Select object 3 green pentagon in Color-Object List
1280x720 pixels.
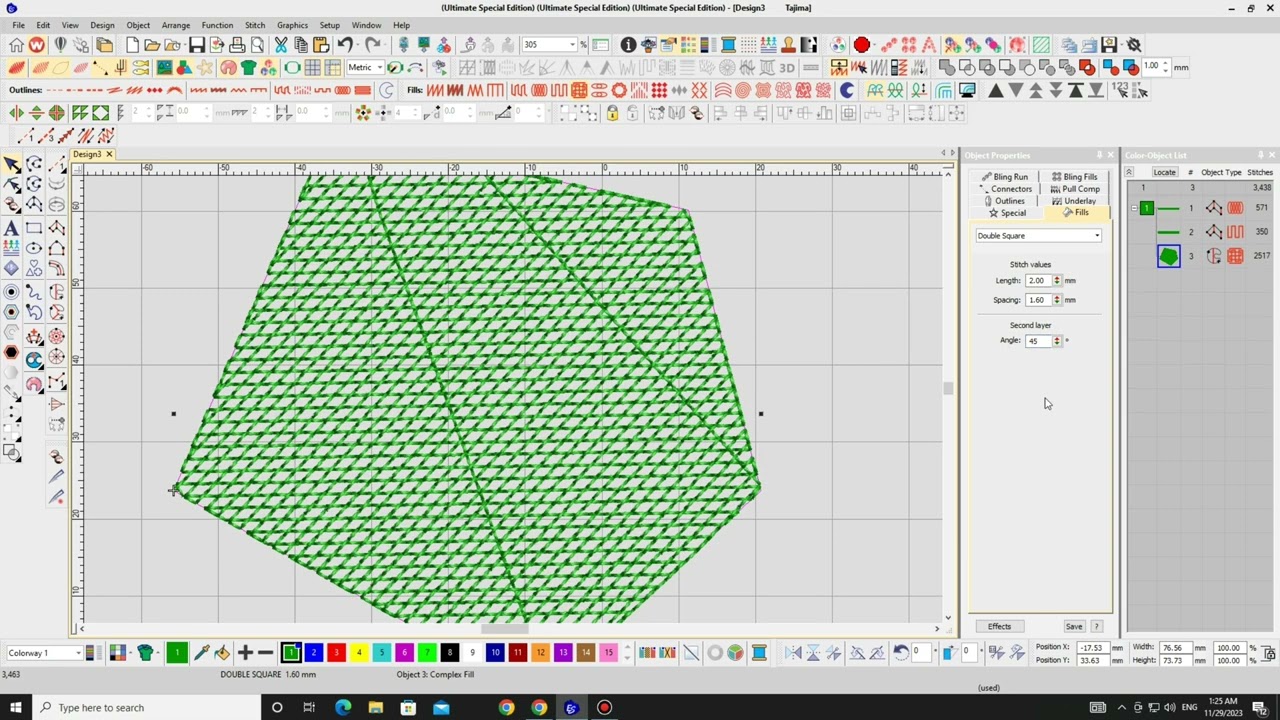pyautogui.click(x=1168, y=257)
